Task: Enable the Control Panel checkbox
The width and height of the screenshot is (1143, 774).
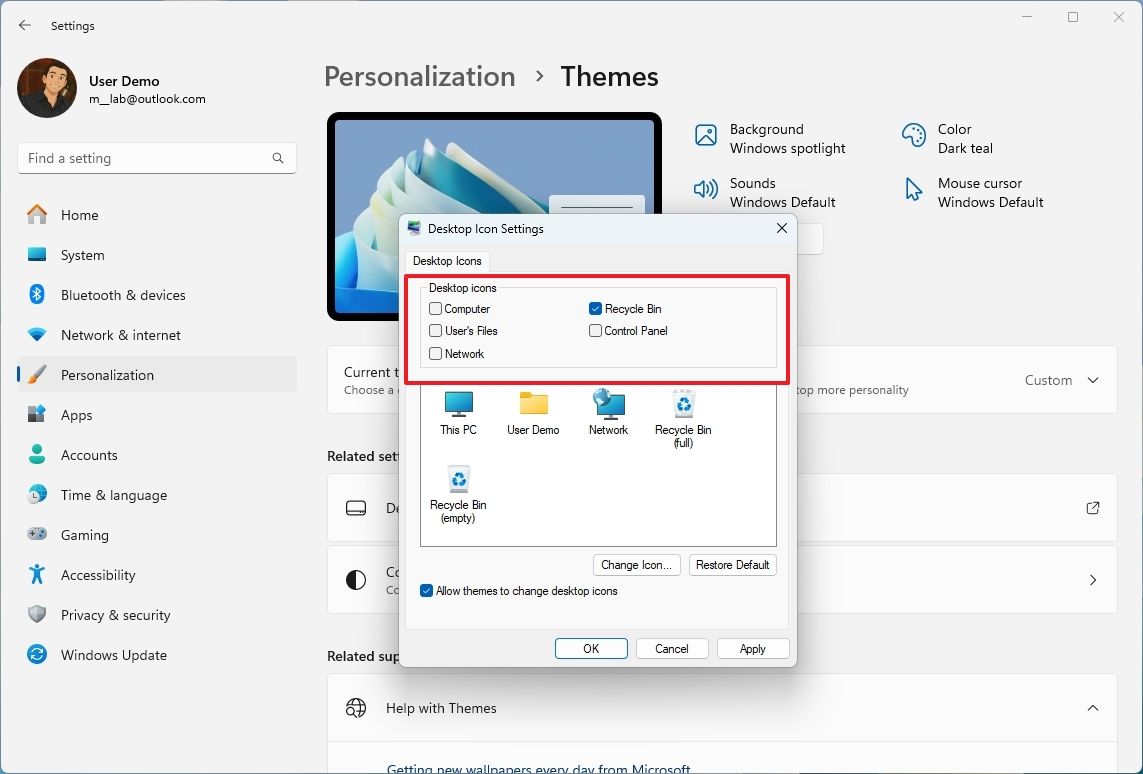Action: click(596, 331)
